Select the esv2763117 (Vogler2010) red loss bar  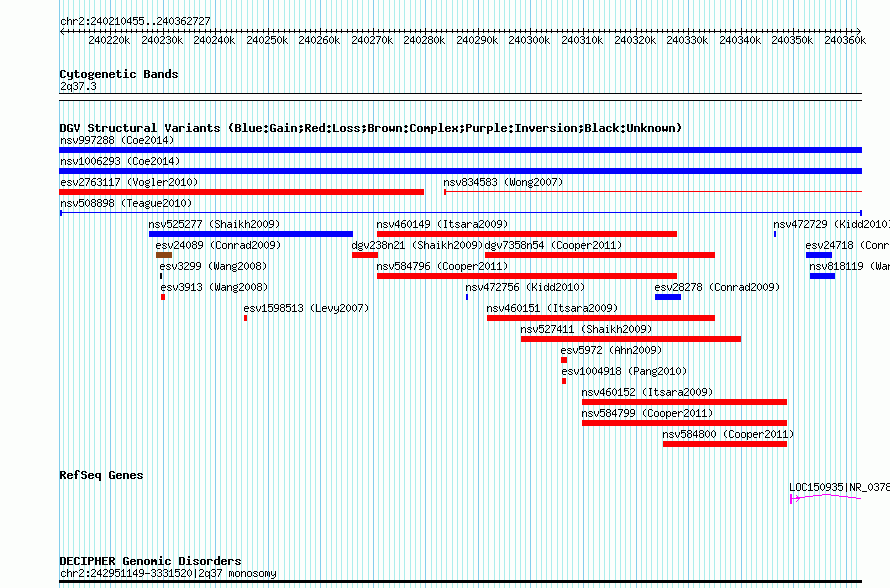[x=241, y=192]
